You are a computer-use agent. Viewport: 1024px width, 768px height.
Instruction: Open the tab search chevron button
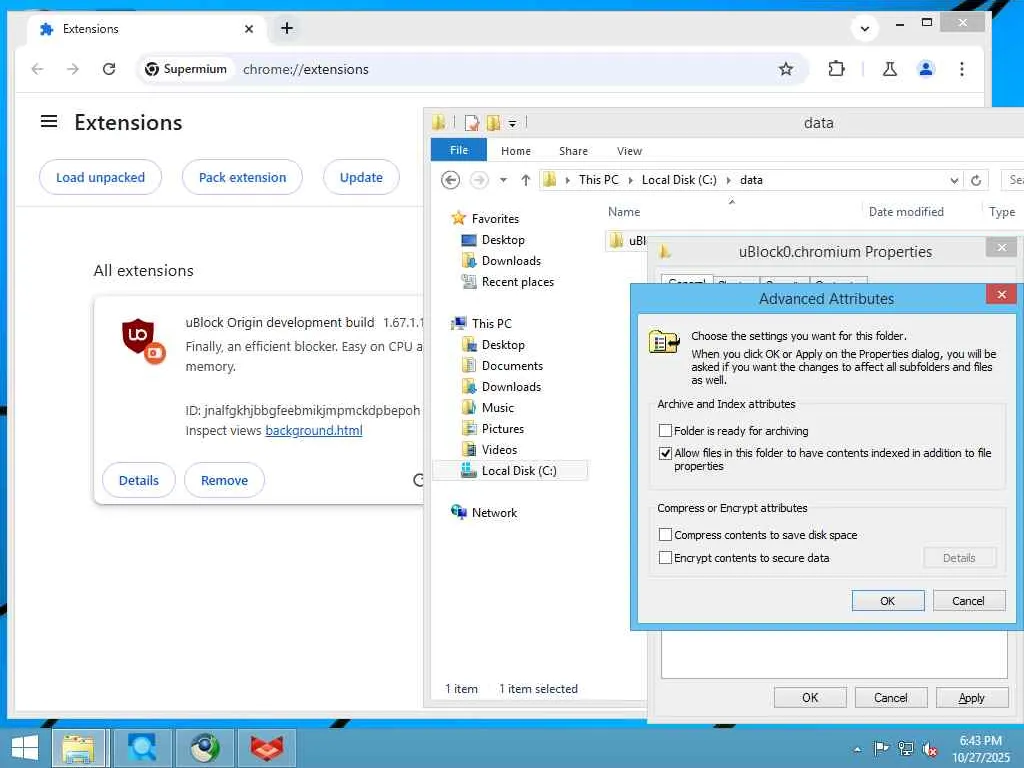coord(865,28)
